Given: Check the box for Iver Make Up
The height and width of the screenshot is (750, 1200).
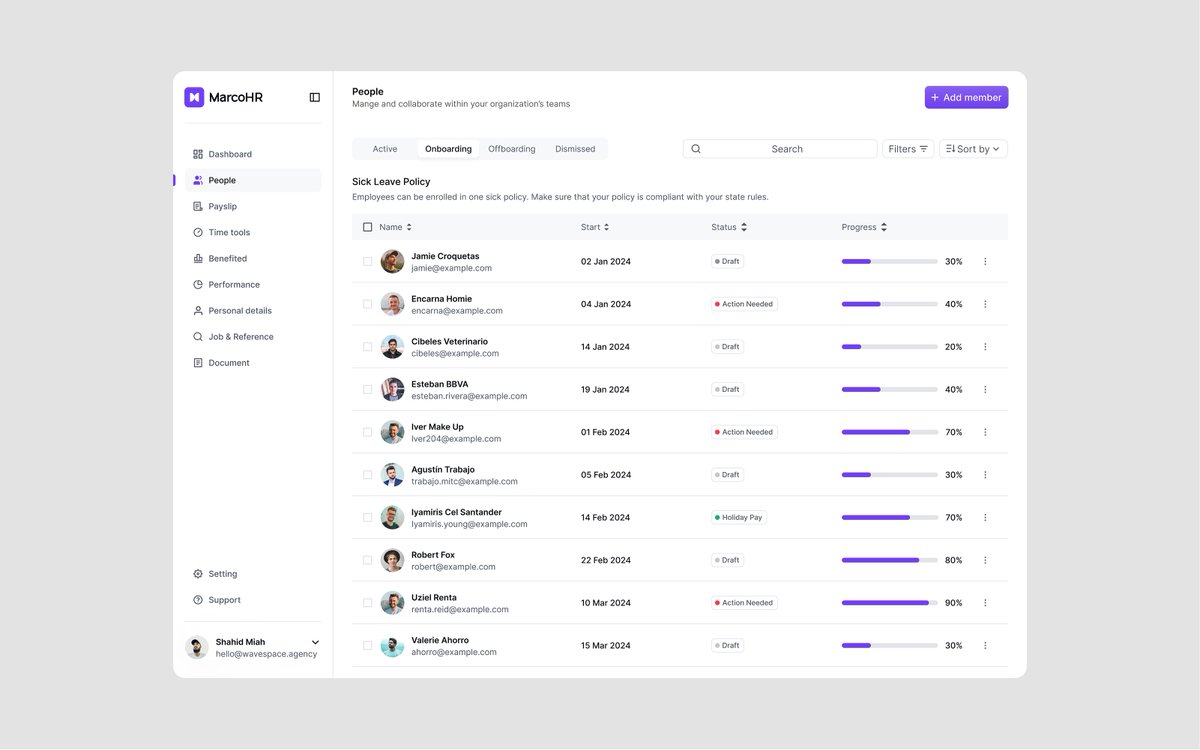Looking at the screenshot, I should (x=367, y=432).
